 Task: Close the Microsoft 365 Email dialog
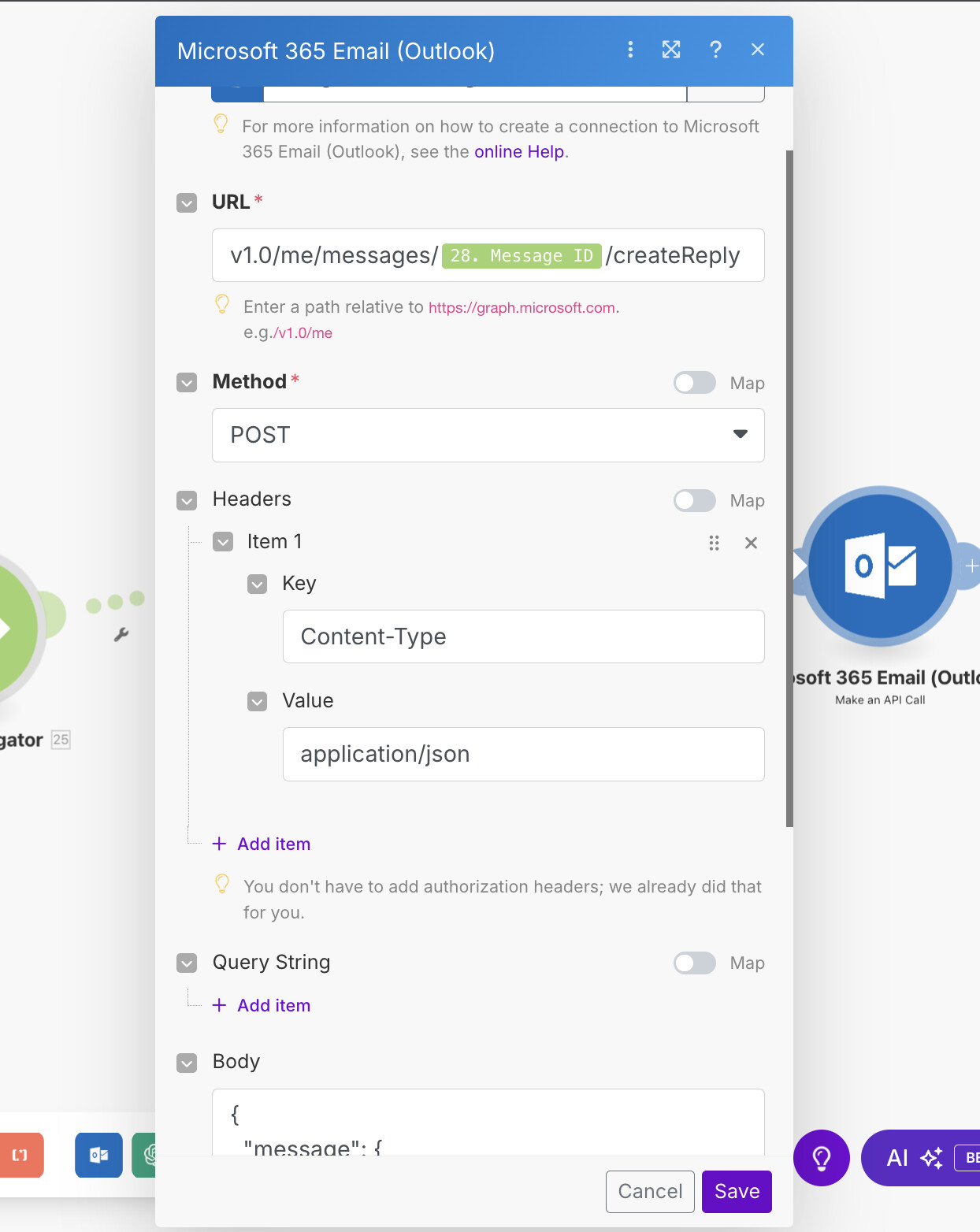[758, 50]
